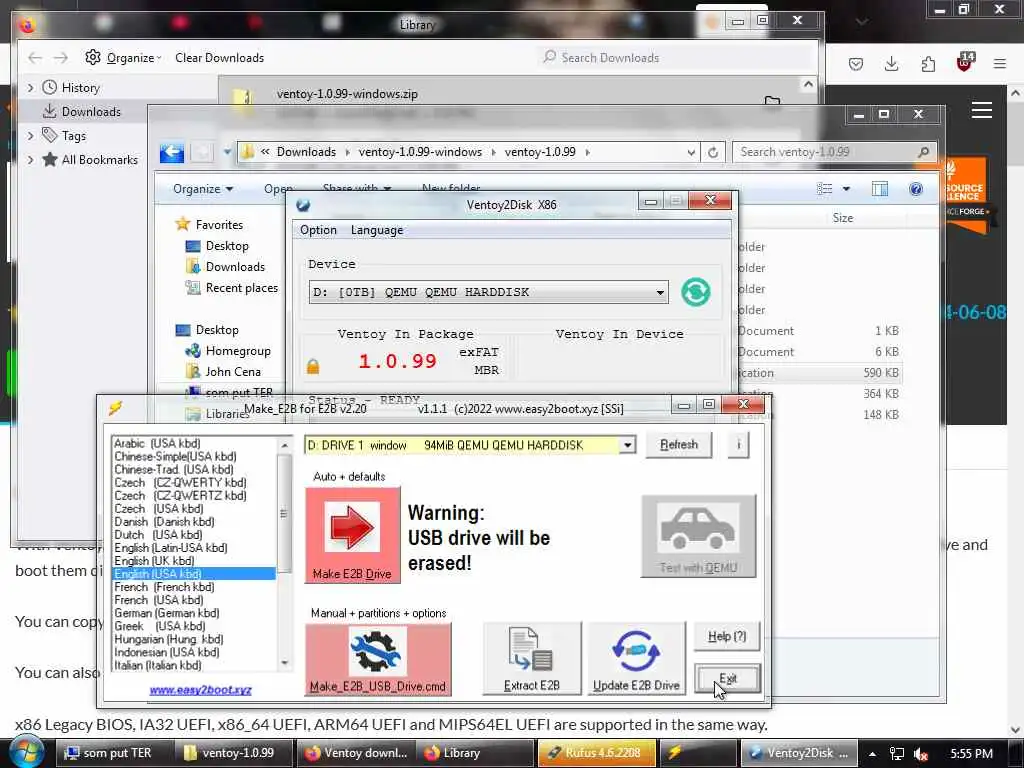Click the Search ventoy-1.0.99 field
This screenshot has height=768, width=1024.
click(x=835, y=152)
